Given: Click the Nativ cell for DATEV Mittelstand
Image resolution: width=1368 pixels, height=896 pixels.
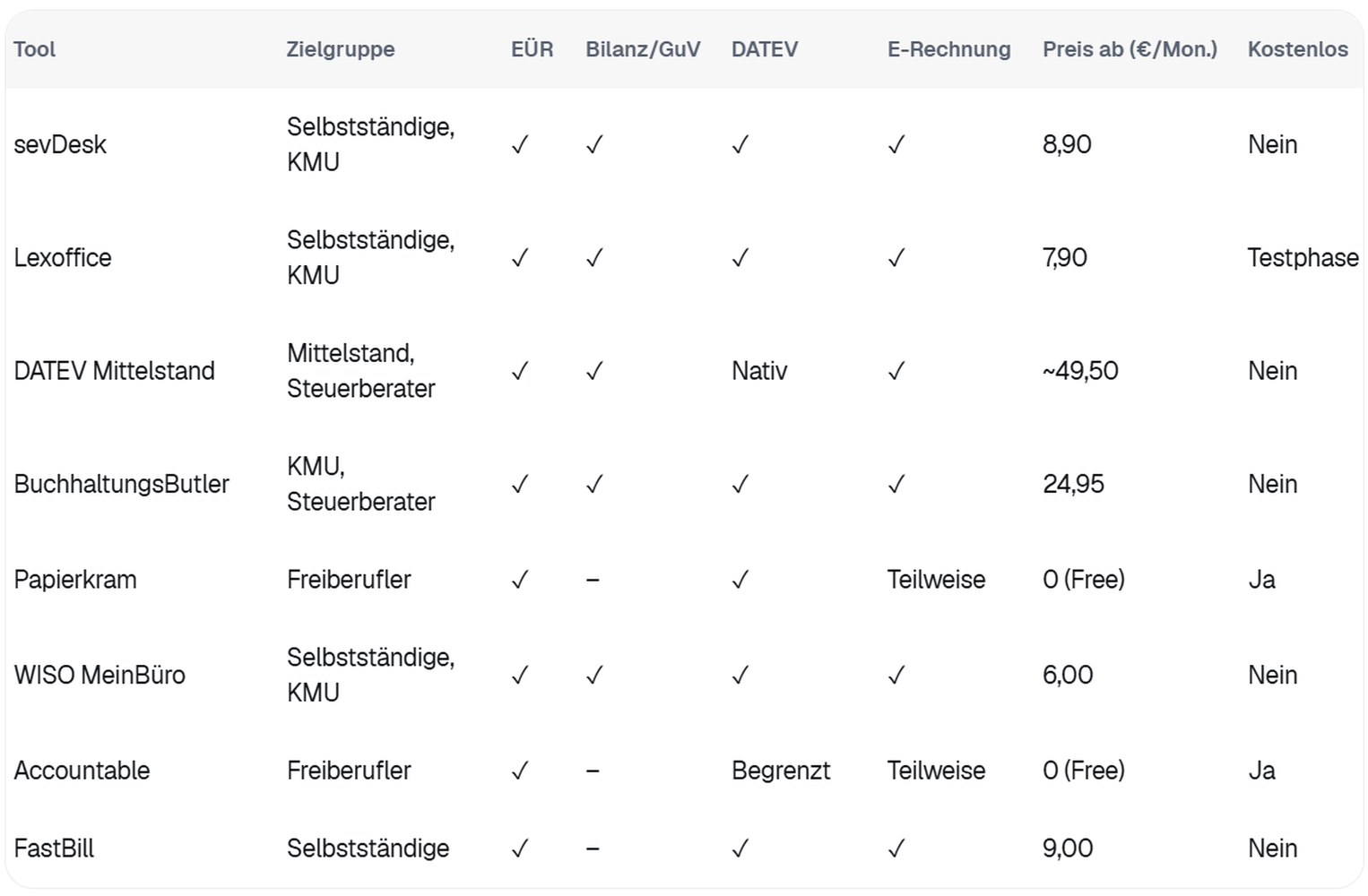Looking at the screenshot, I should pos(759,371).
